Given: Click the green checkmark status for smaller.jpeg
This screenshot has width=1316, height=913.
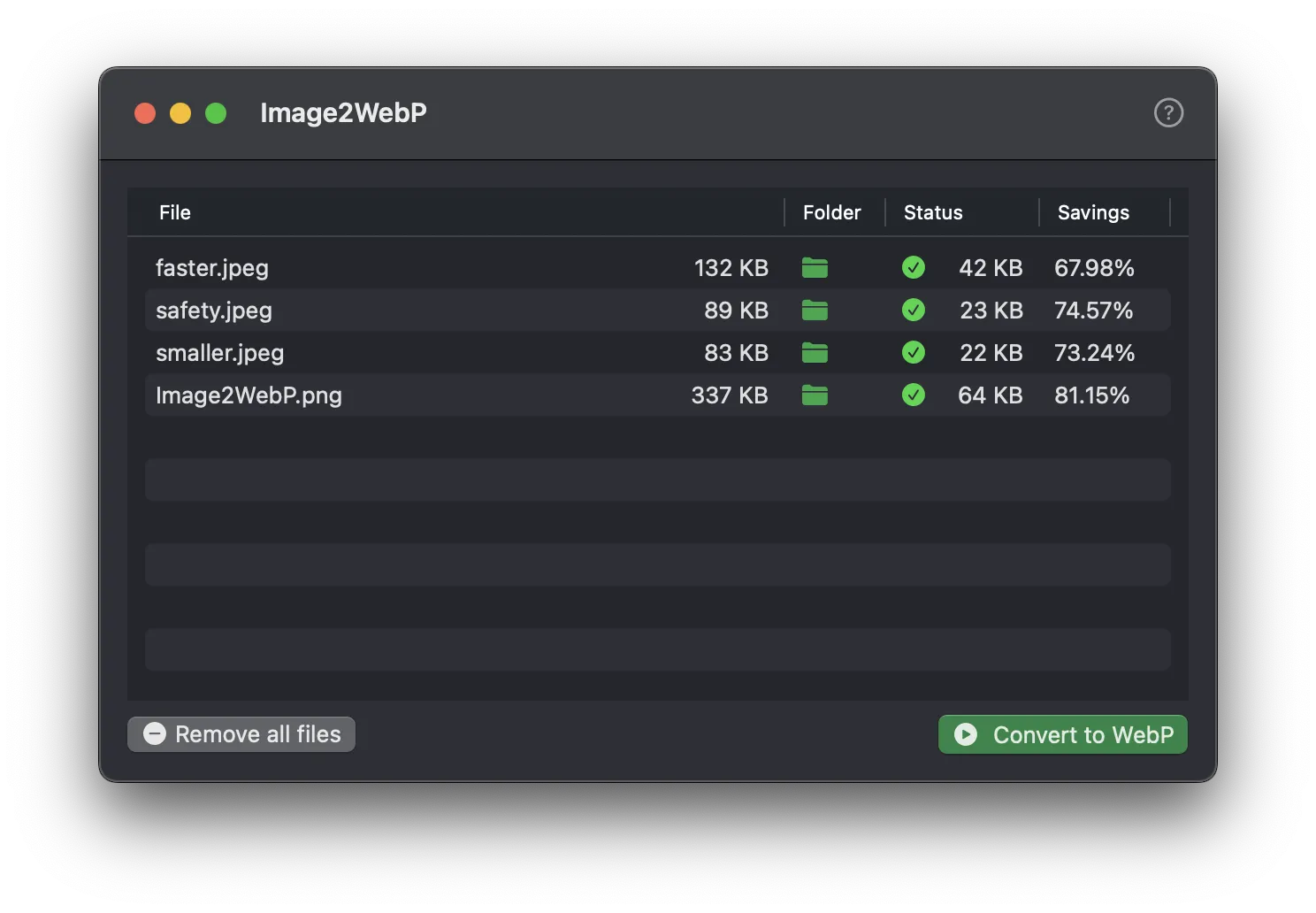Looking at the screenshot, I should [x=914, y=353].
